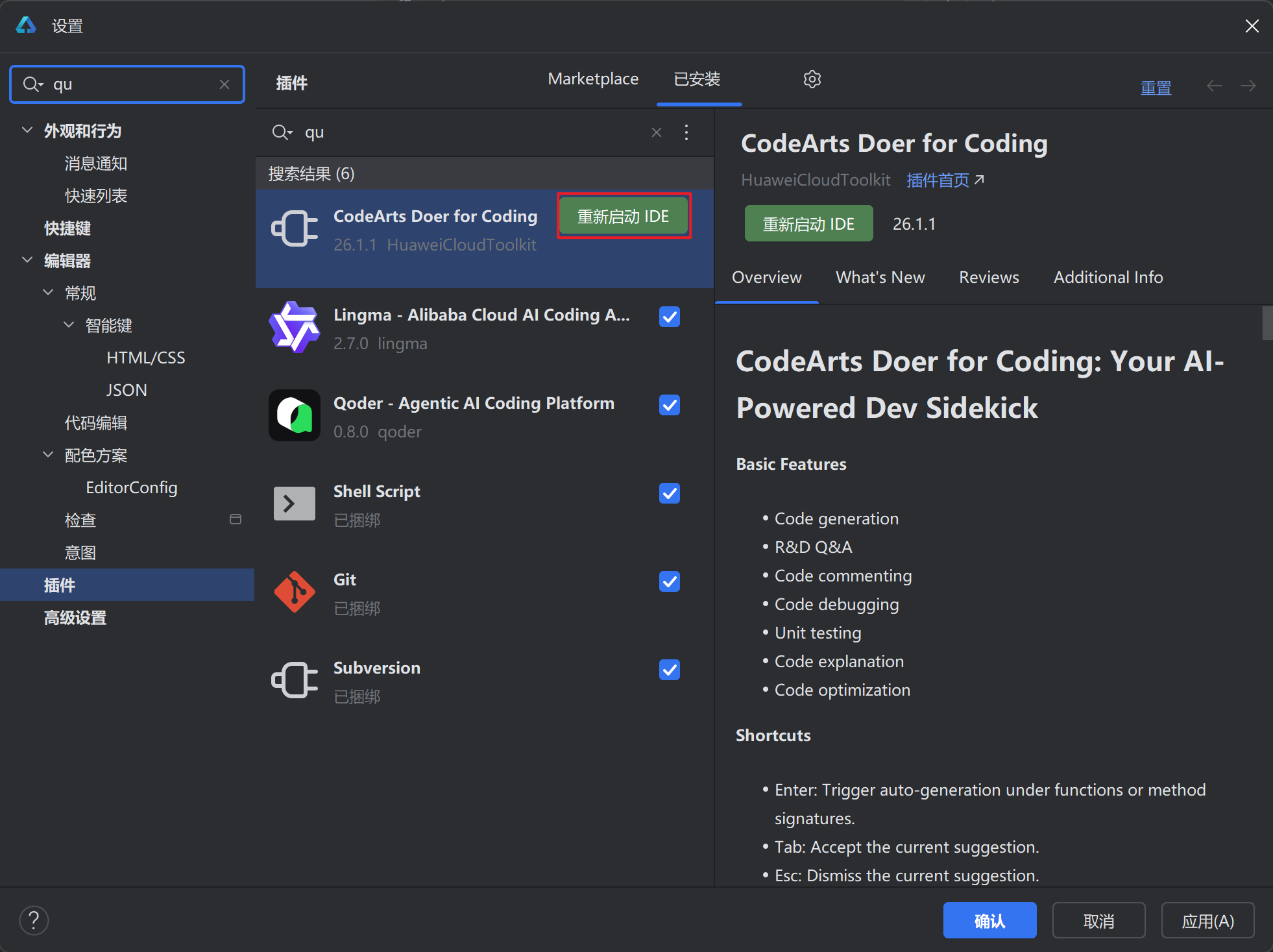Viewport: 1273px width, 952px height.
Task: Click the Lingma plugin logo
Action: click(x=295, y=327)
